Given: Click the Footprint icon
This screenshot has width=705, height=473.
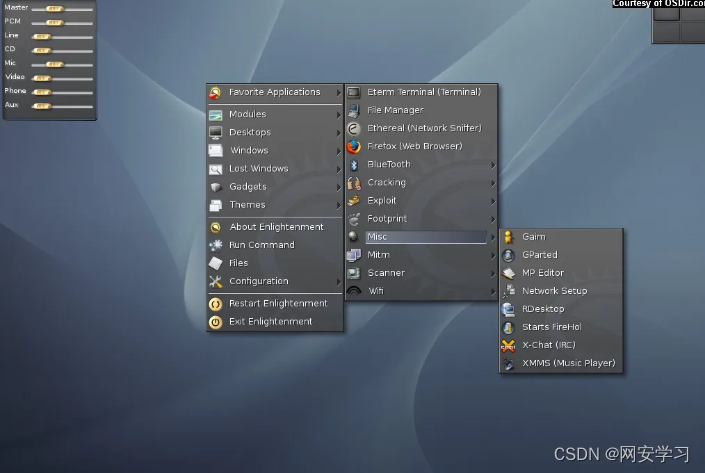Looking at the screenshot, I should click(354, 219).
